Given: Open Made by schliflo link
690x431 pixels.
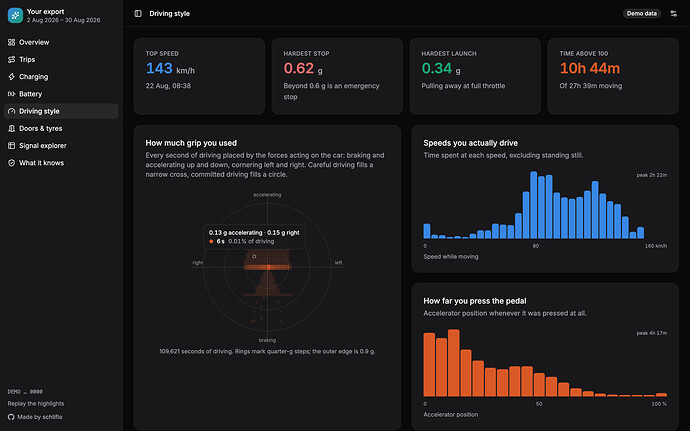Looking at the screenshot, I should pos(40,417).
